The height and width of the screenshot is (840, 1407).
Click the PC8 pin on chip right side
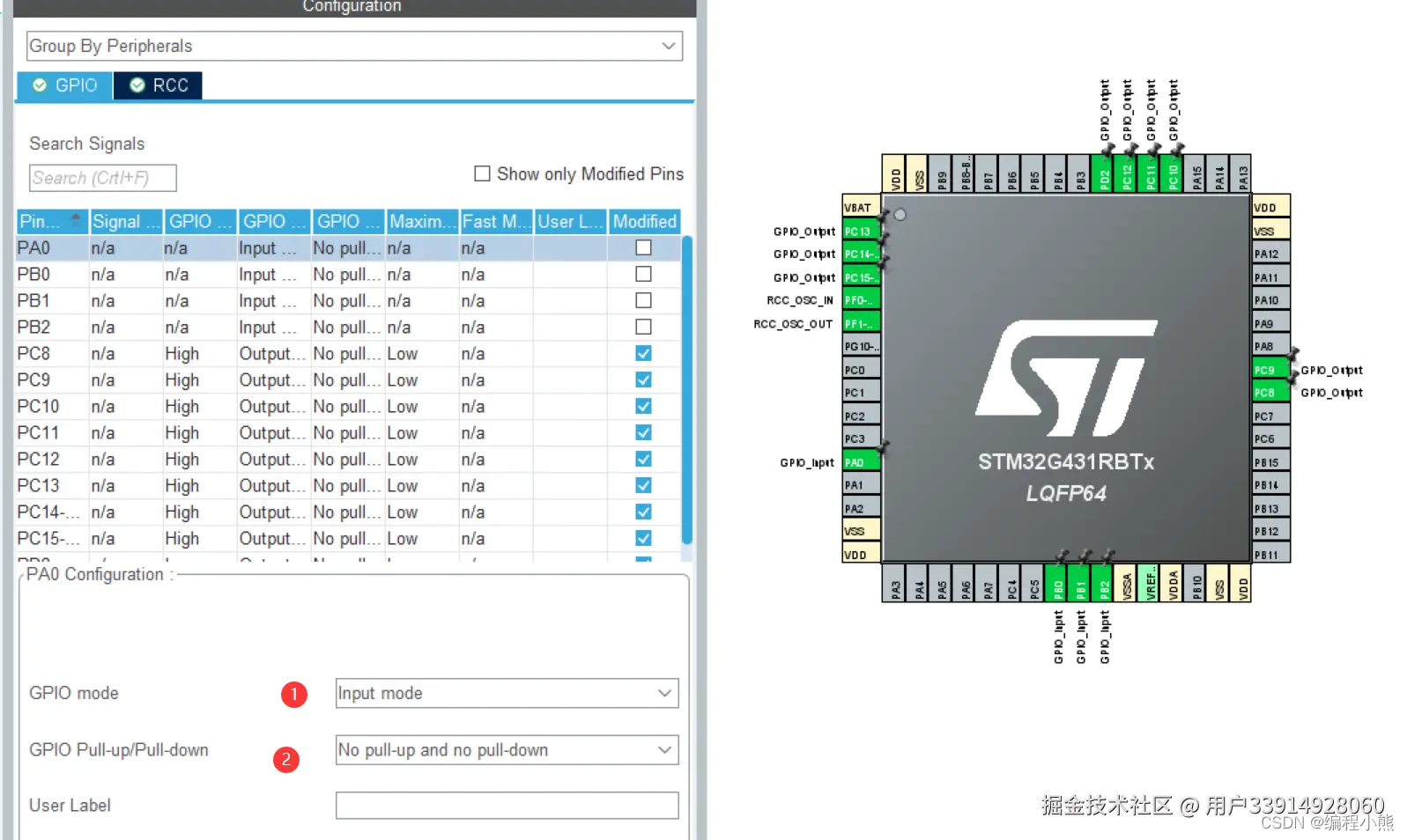[x=1271, y=393]
